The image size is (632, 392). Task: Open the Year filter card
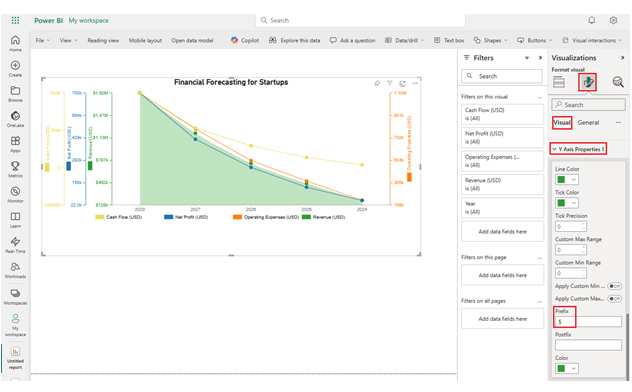pyautogui.click(x=502, y=207)
